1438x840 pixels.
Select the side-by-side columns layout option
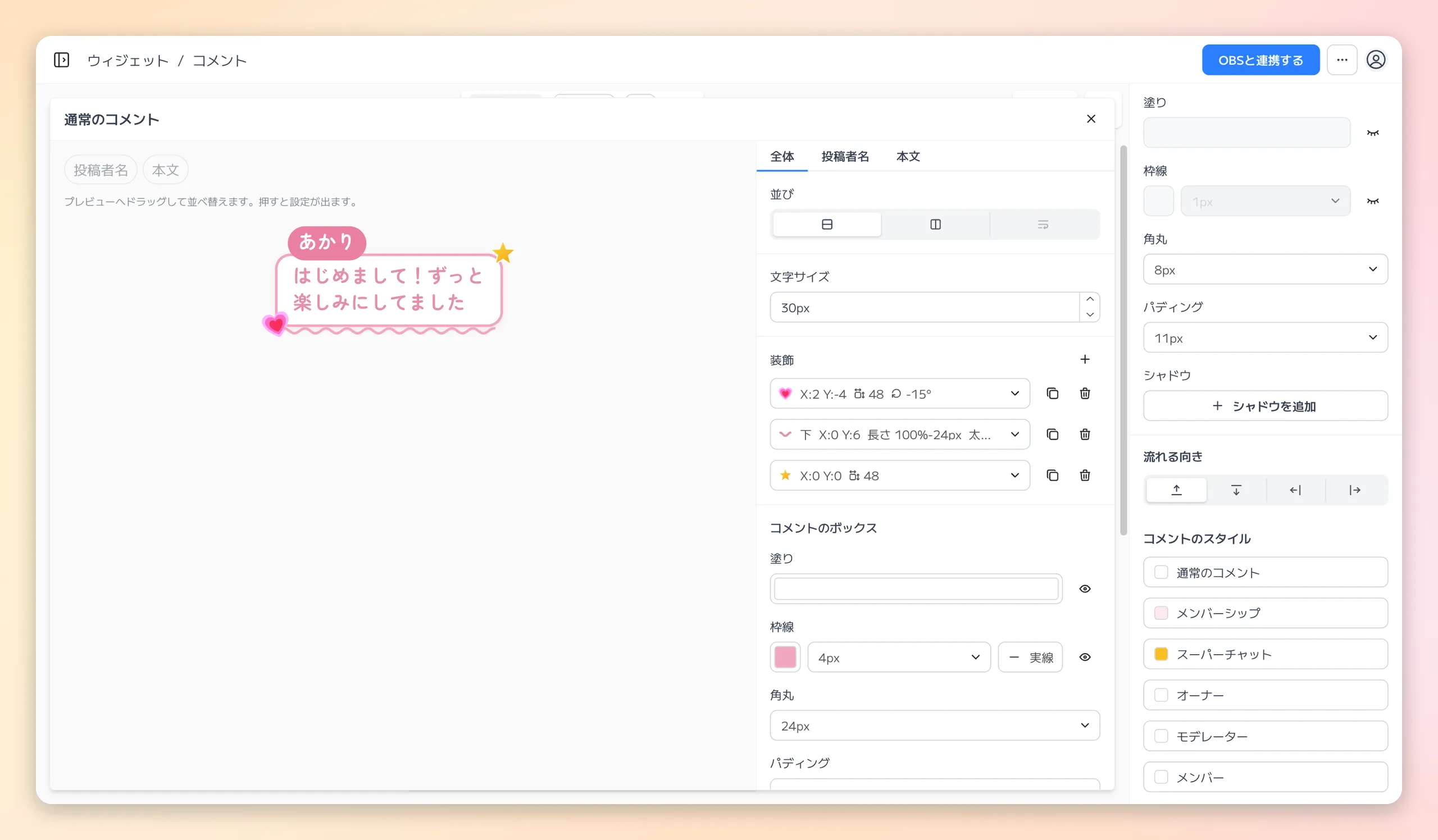point(935,224)
